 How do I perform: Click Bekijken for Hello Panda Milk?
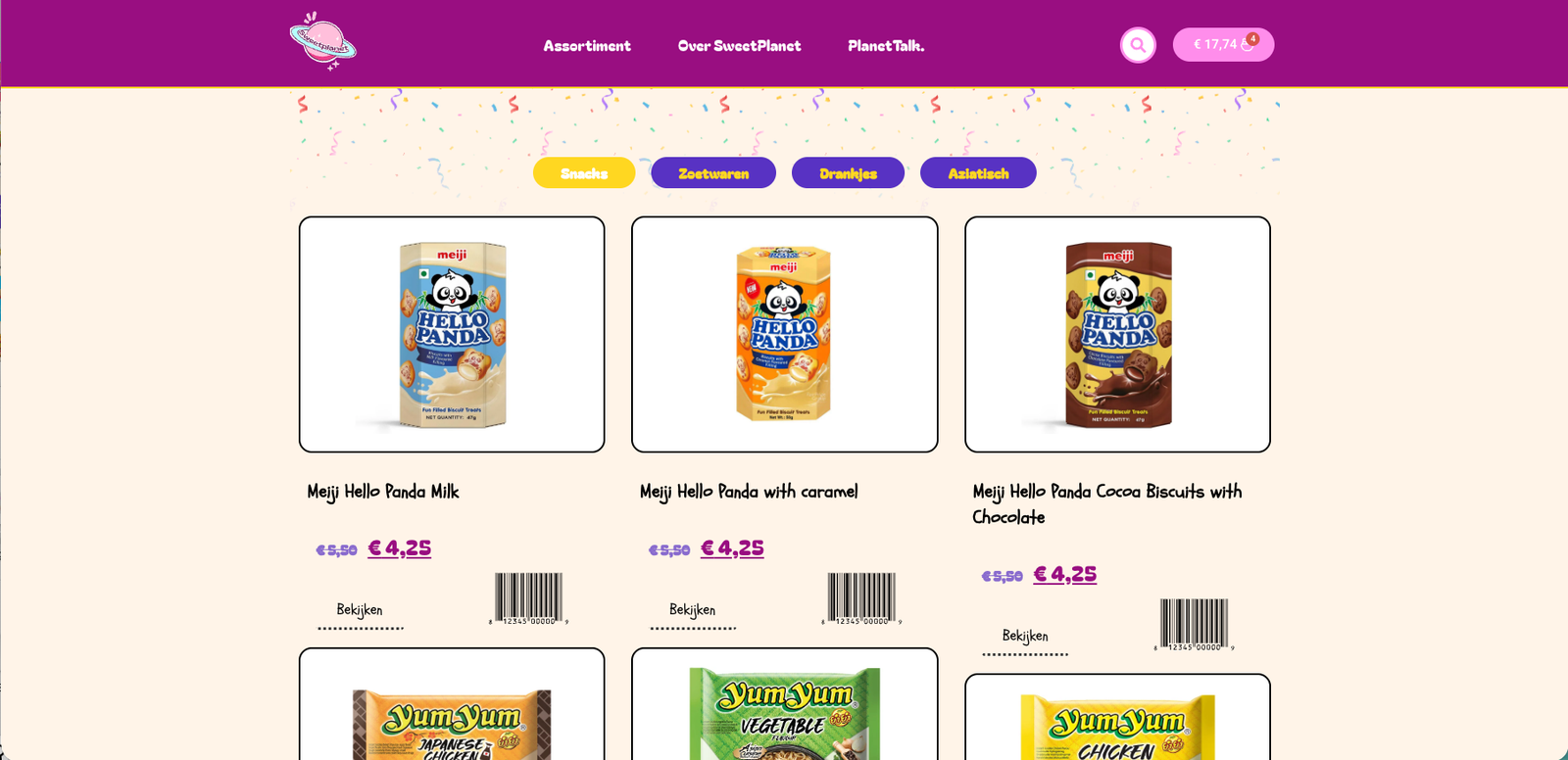coord(360,610)
